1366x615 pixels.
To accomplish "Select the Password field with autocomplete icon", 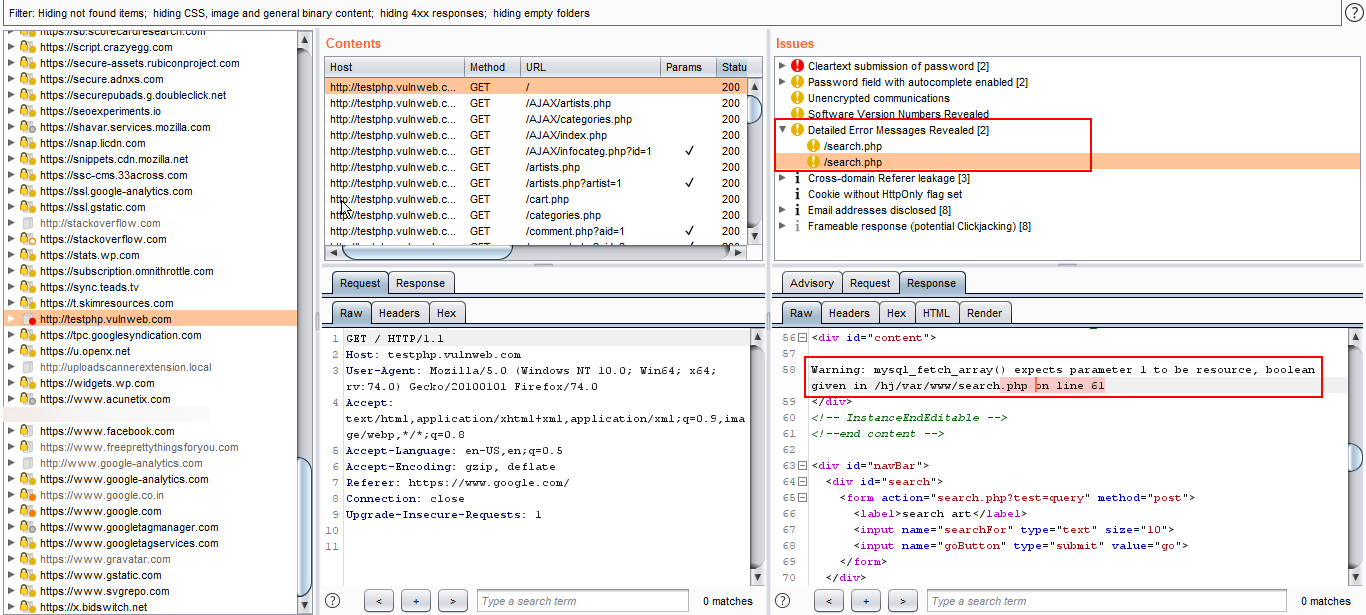I will tap(797, 82).
